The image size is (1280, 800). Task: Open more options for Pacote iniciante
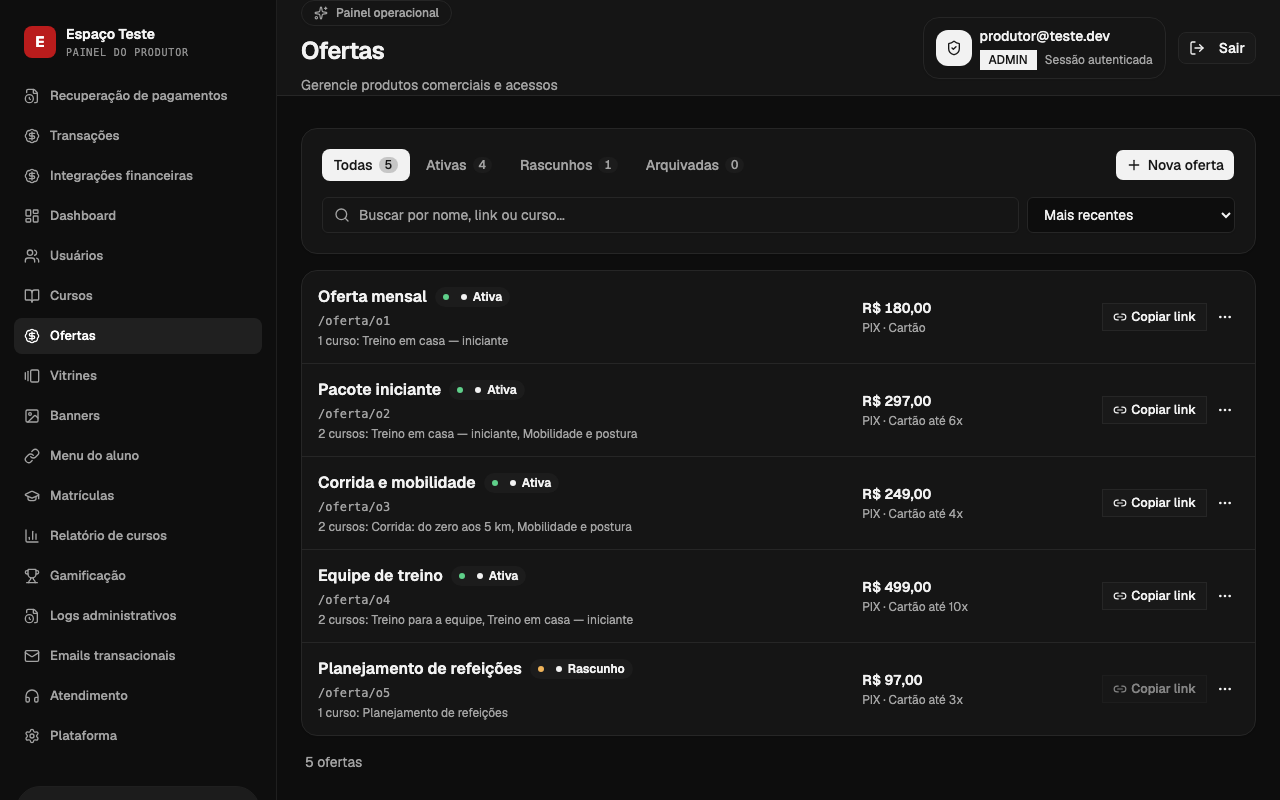(x=1225, y=410)
